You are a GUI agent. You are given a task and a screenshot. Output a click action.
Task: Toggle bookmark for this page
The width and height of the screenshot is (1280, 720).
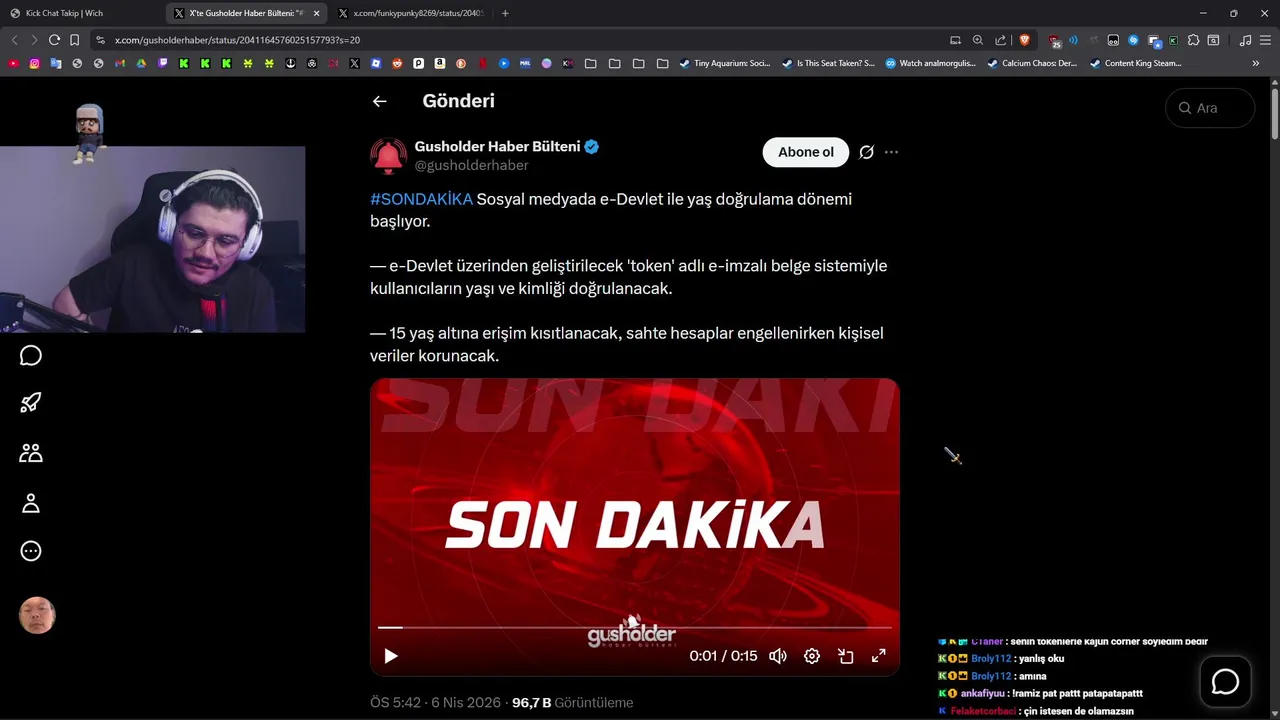74,40
